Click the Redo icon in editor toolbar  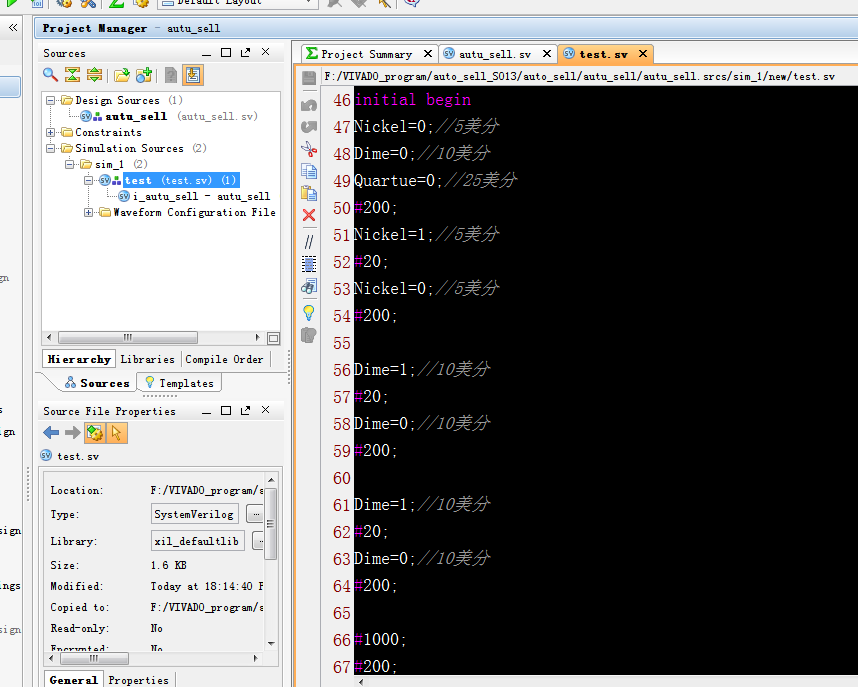pos(309,126)
